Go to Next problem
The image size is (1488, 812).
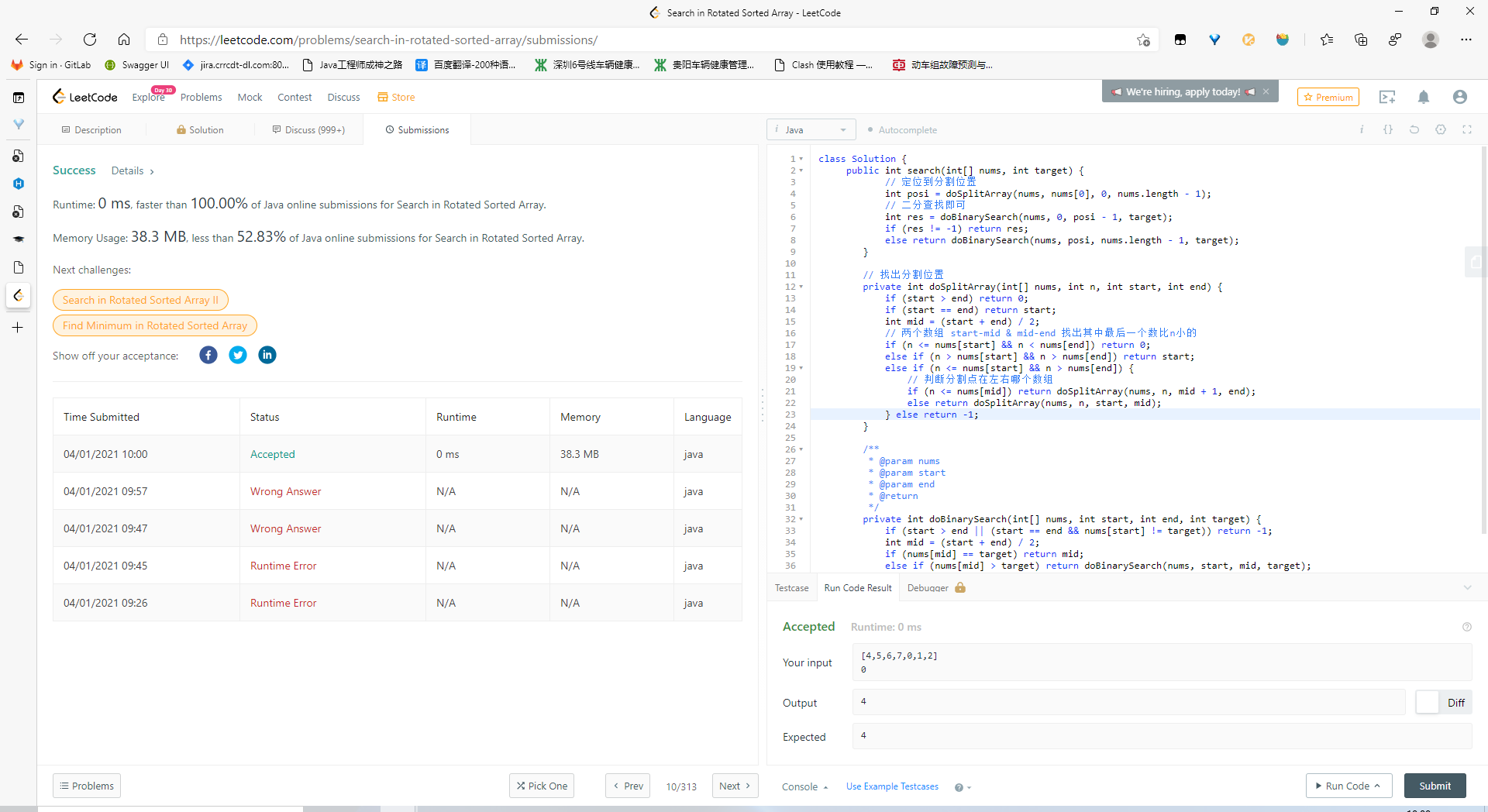point(735,786)
